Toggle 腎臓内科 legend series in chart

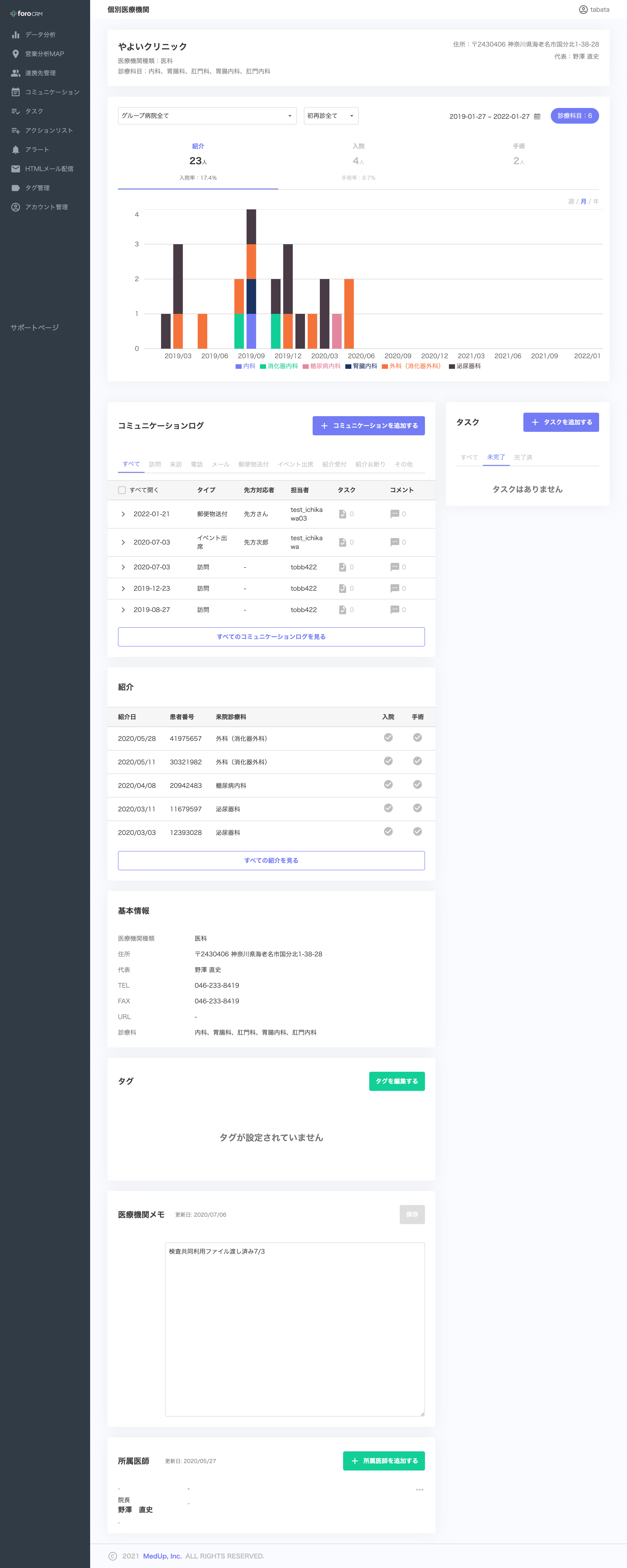361,367
